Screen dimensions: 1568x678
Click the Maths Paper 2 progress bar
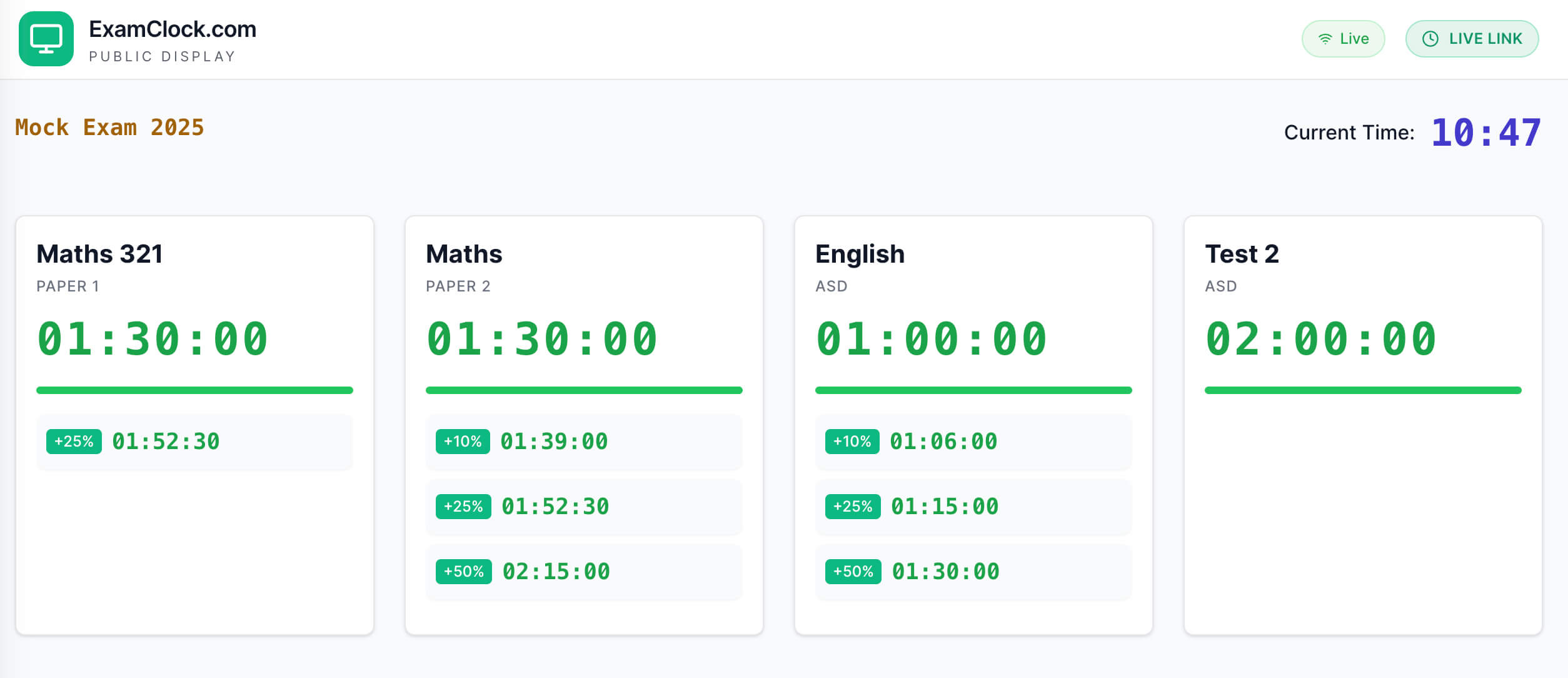tap(584, 390)
